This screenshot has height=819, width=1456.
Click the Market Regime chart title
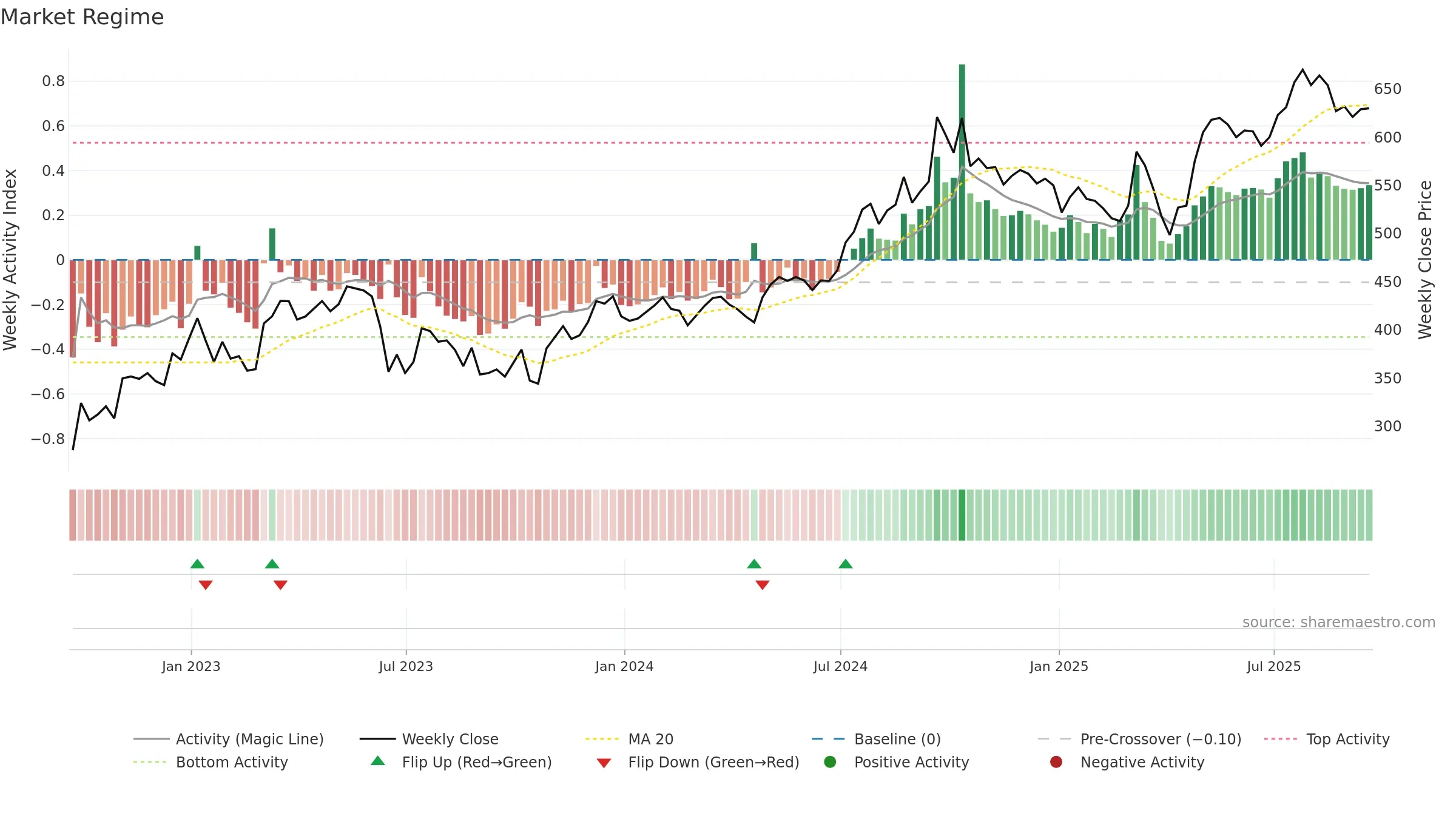(82, 17)
